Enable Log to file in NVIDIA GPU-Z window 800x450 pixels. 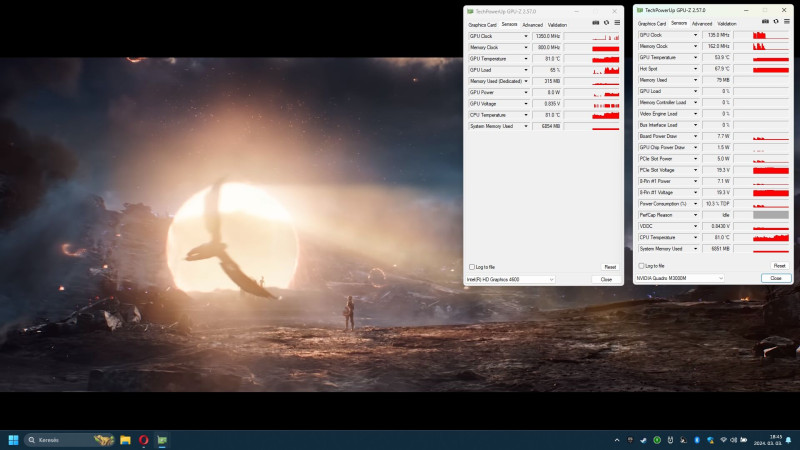(641, 266)
